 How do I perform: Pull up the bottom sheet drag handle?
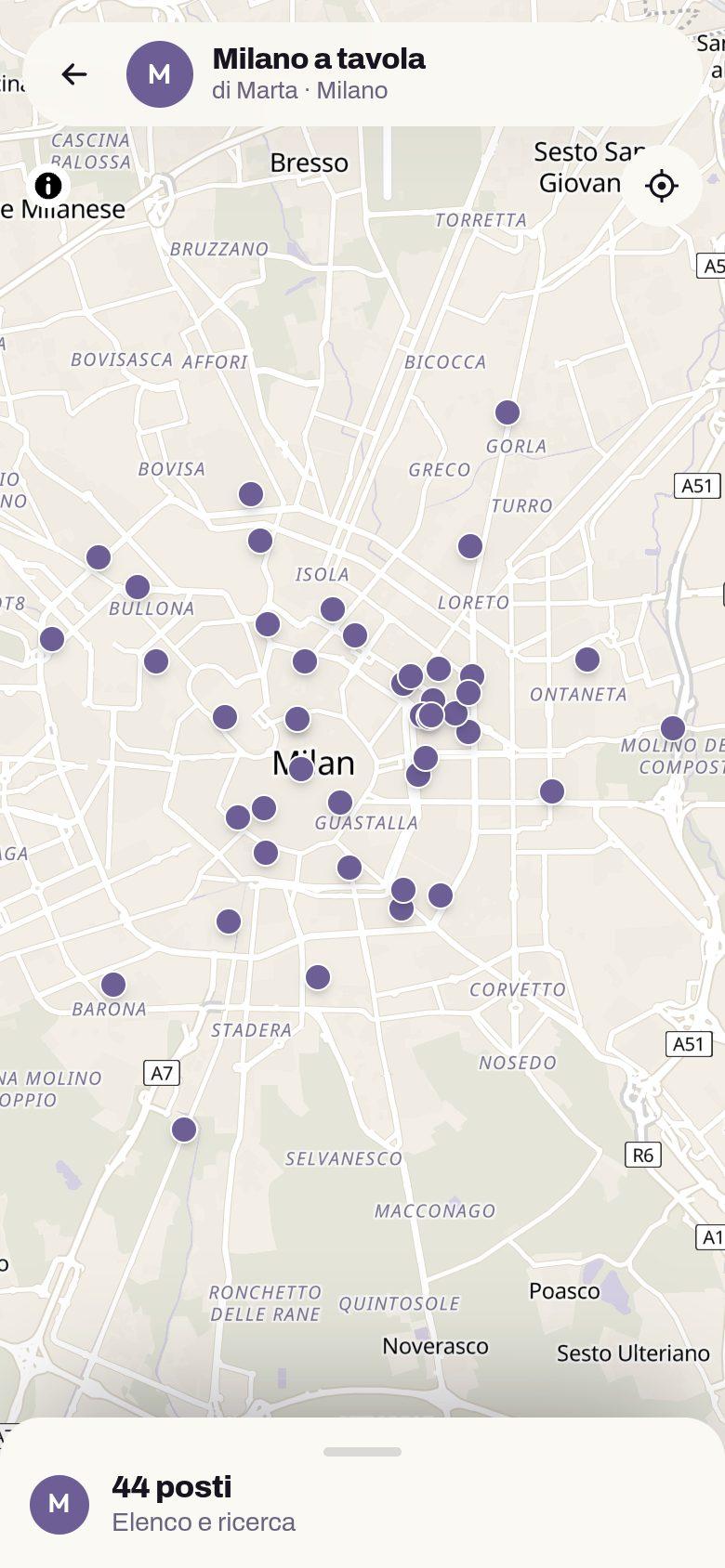pos(362,1452)
